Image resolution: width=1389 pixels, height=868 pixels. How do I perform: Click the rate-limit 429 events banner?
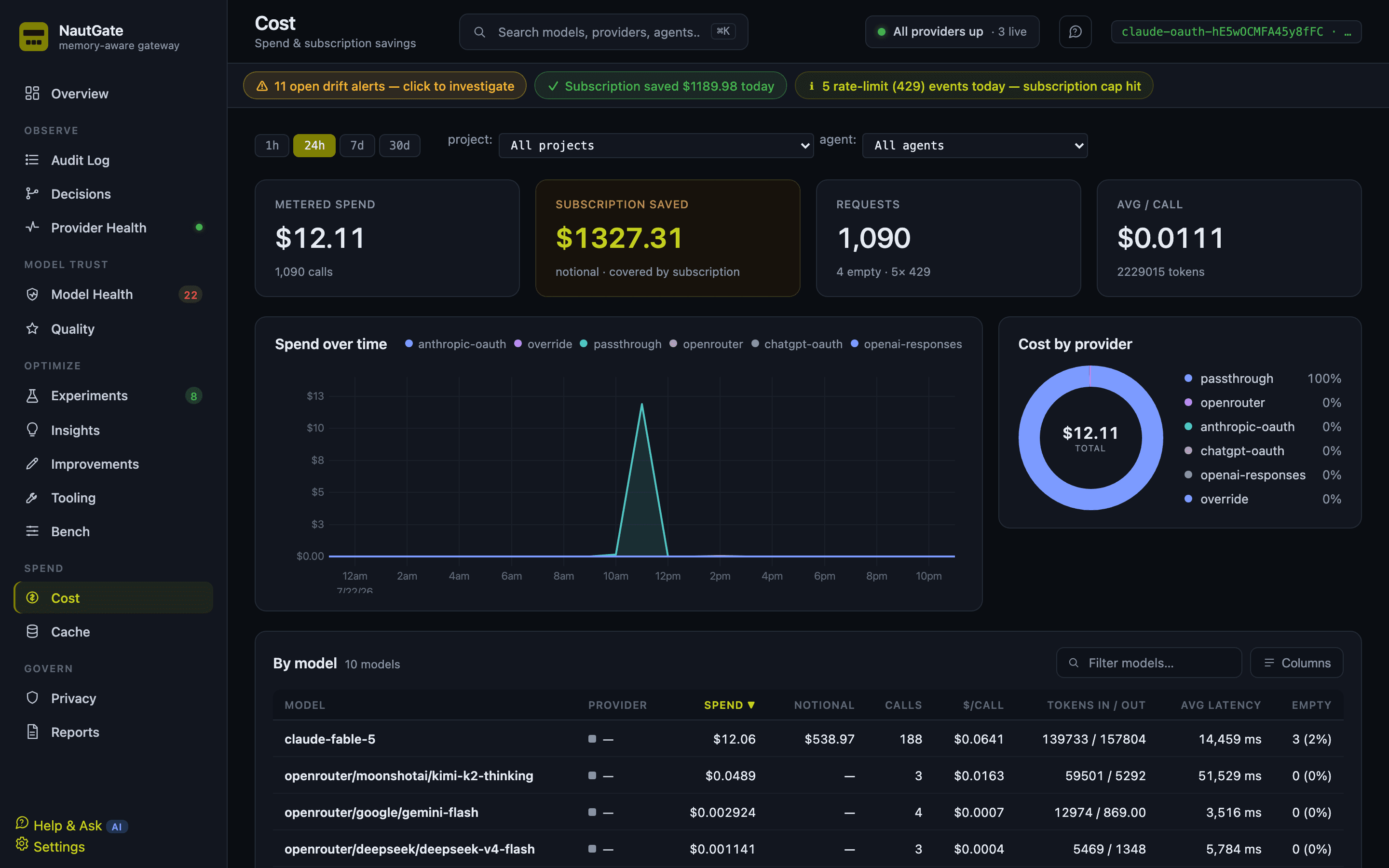click(974, 85)
